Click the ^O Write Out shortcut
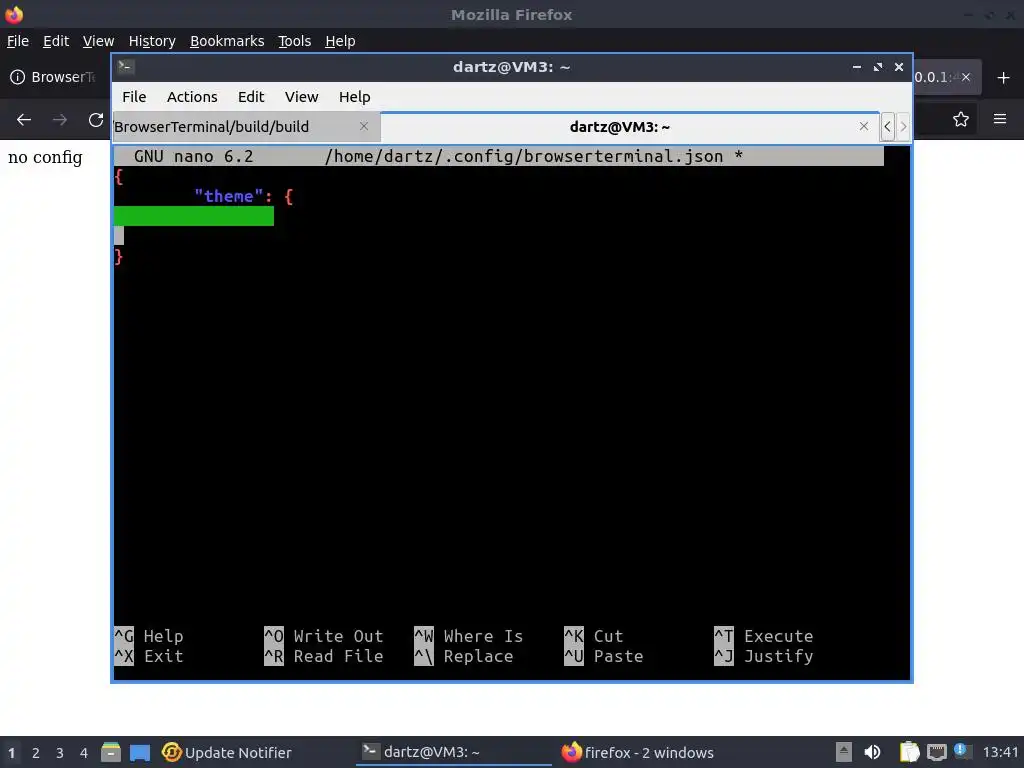Screen dimensions: 1024x768 coord(324,636)
